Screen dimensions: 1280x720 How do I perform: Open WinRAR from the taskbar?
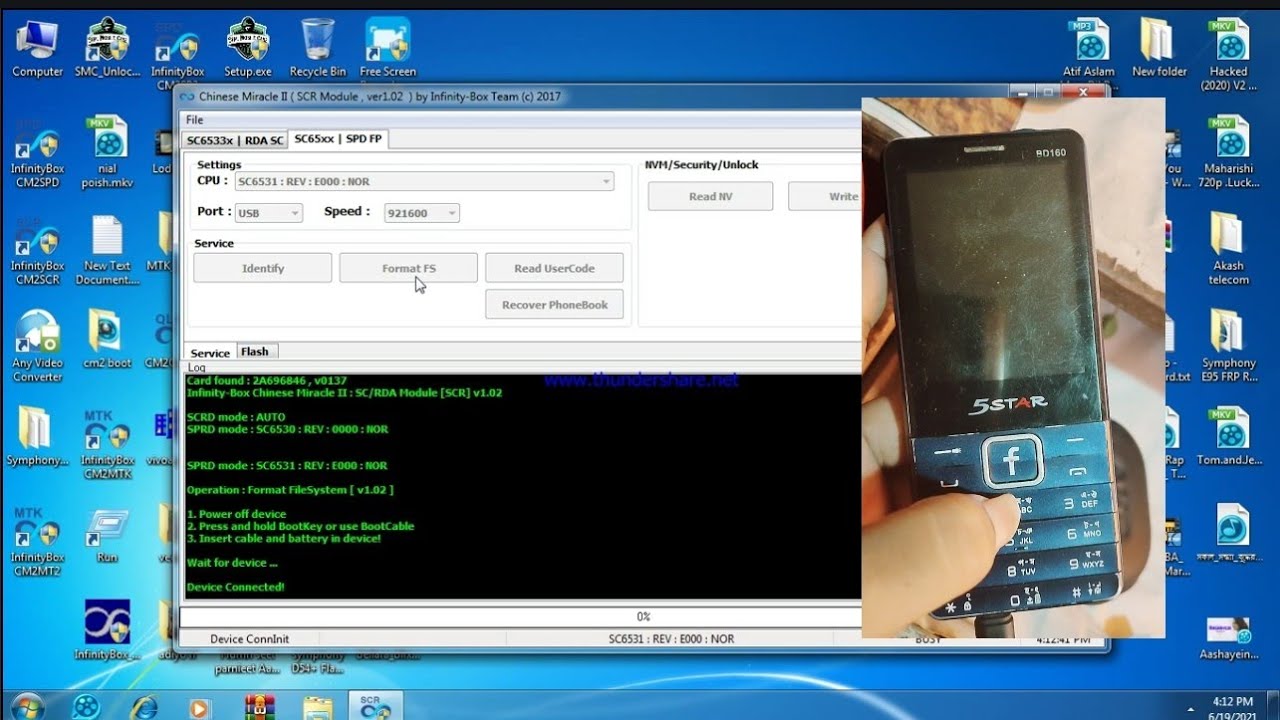coord(260,706)
